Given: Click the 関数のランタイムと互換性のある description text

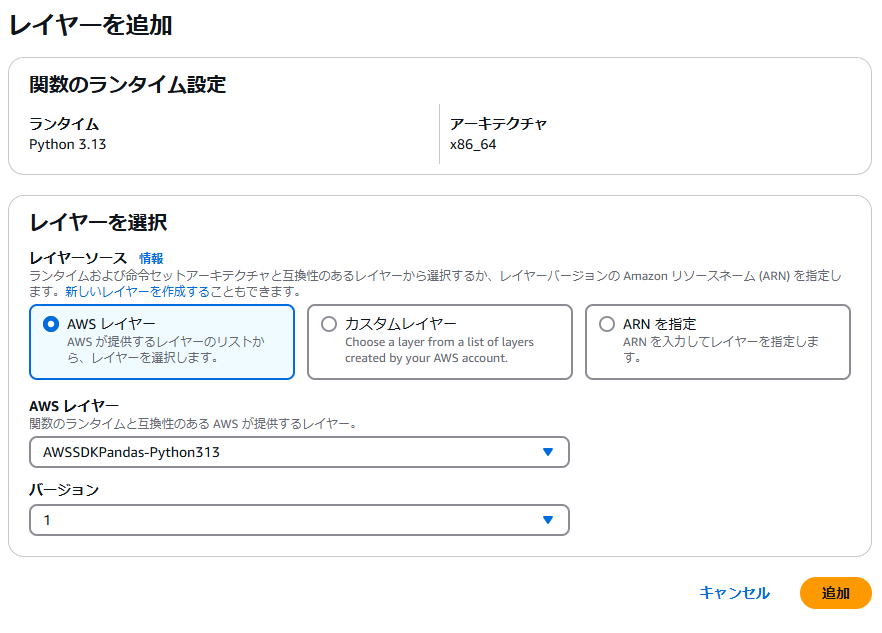Looking at the screenshot, I should [x=195, y=424].
